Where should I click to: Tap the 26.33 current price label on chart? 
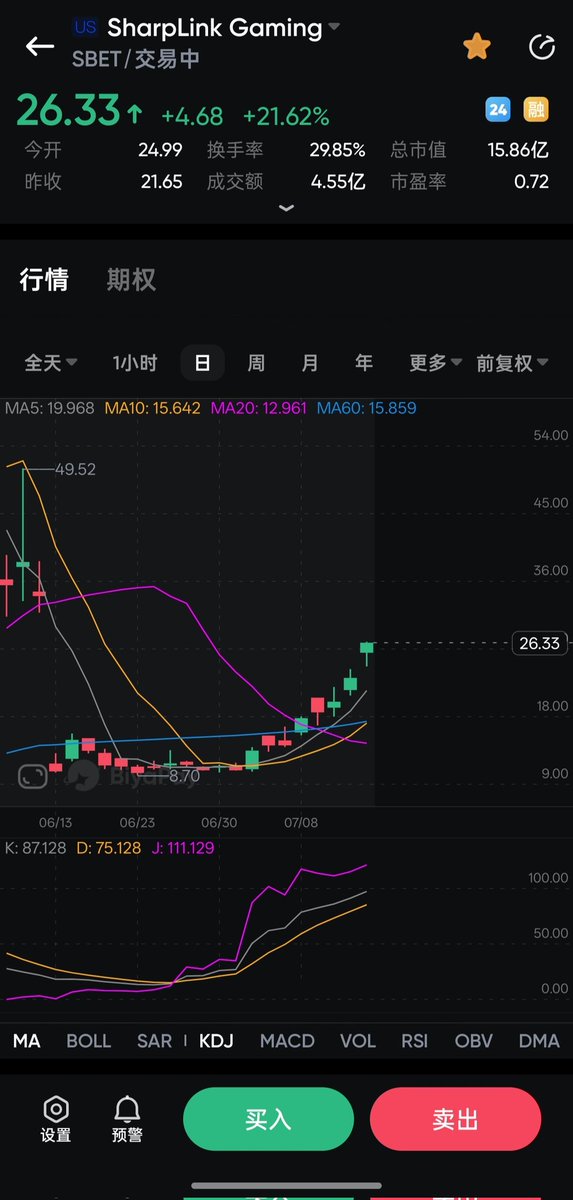tap(539, 643)
